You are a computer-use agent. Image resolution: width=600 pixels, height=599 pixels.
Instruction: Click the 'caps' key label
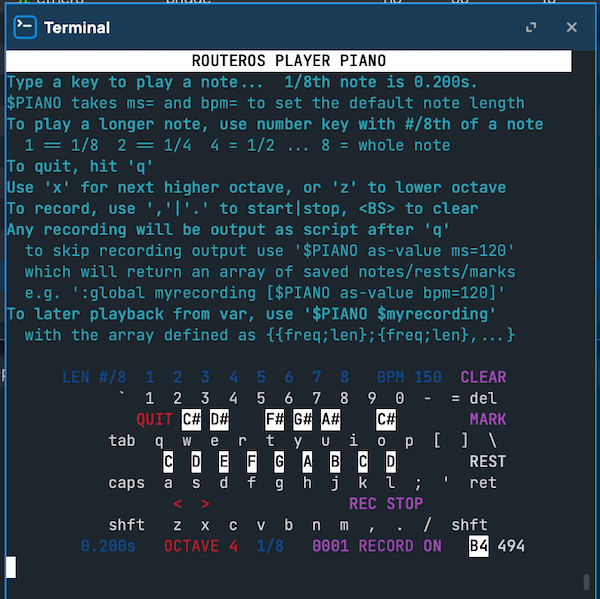(x=127, y=483)
